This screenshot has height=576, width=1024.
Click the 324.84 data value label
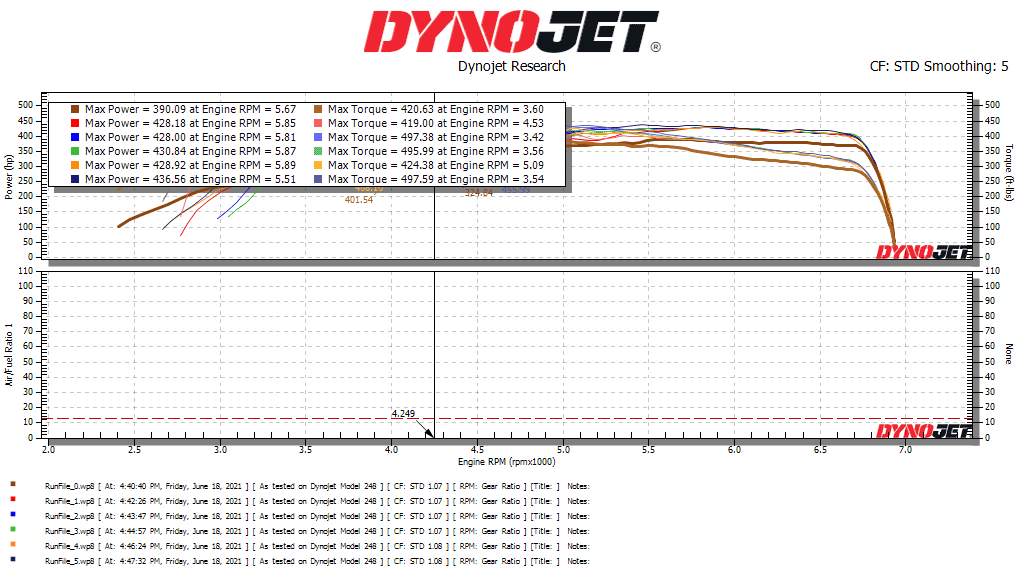coord(479,193)
